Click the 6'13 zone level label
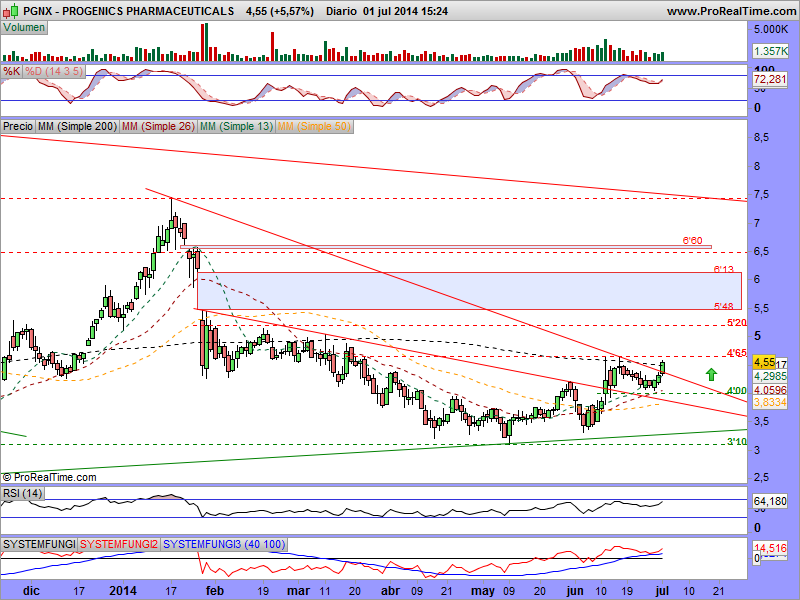This screenshot has width=800, height=600. (x=723, y=269)
